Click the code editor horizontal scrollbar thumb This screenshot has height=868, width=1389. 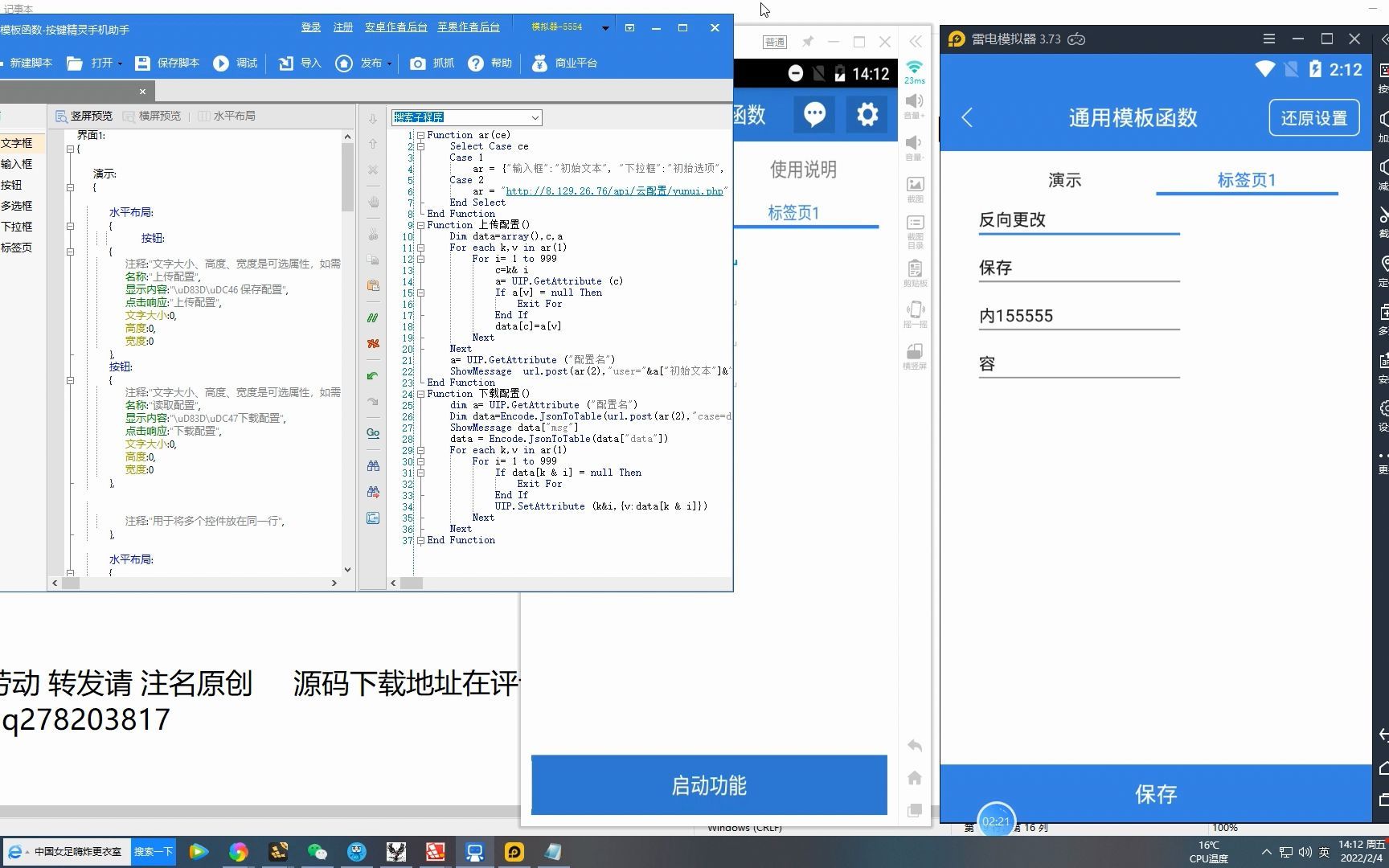coord(412,583)
